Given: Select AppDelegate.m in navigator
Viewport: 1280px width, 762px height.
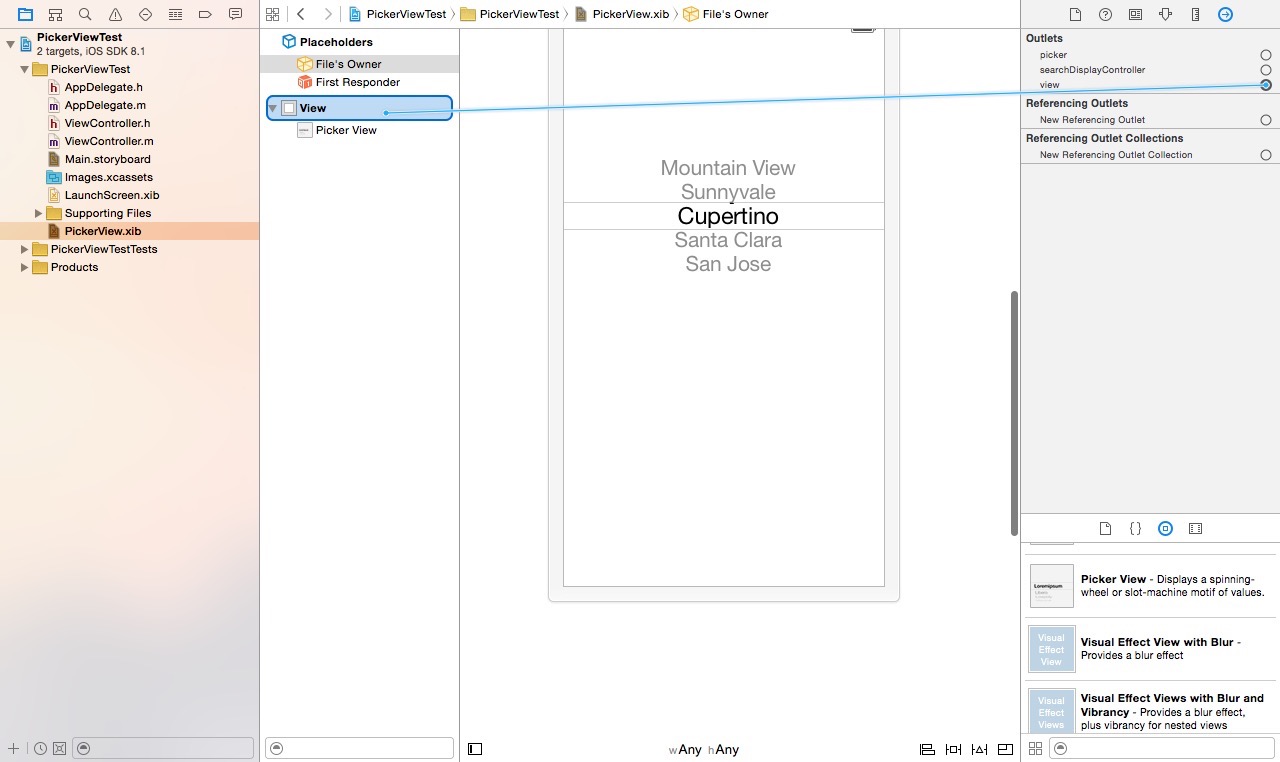Looking at the screenshot, I should click(105, 105).
